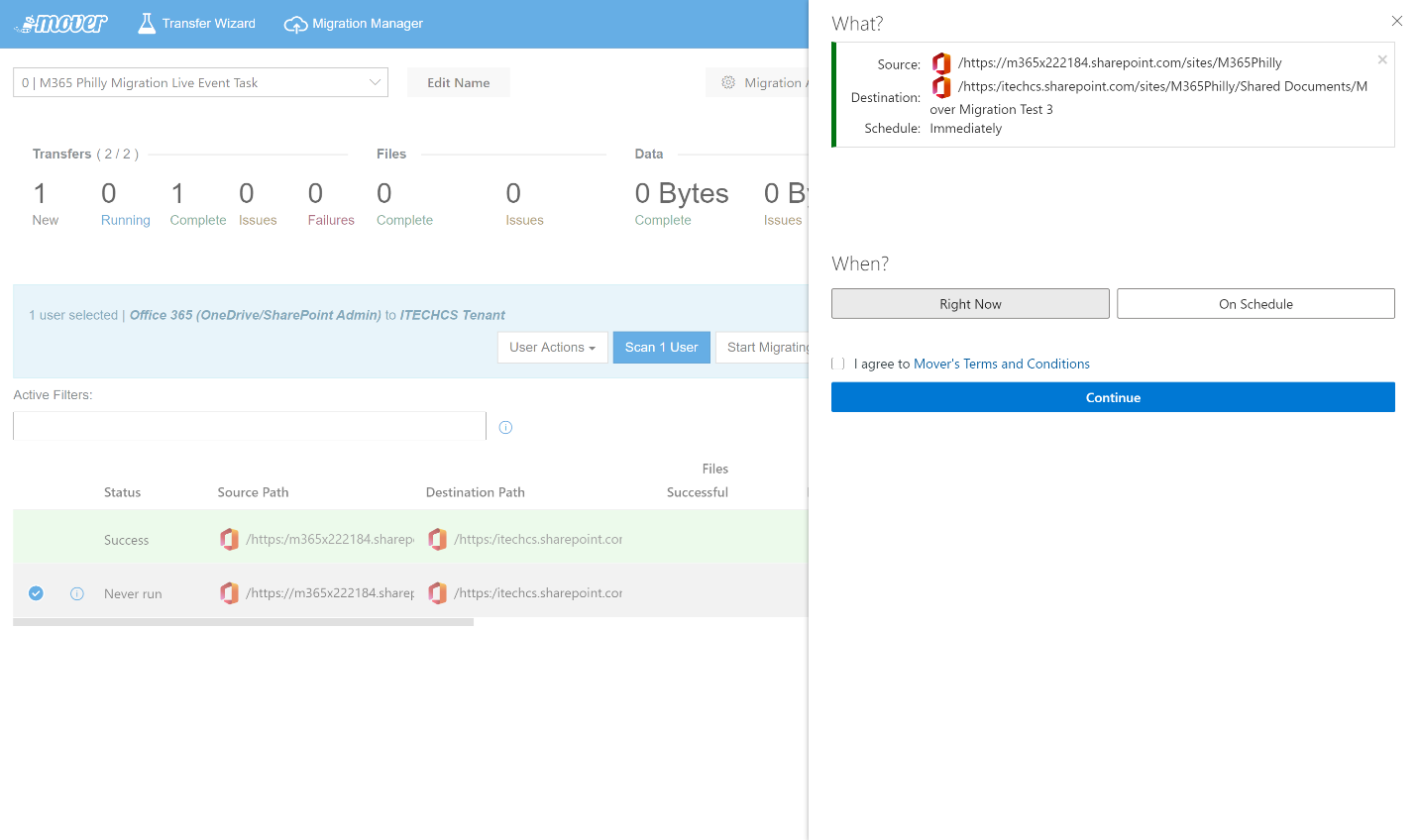Agree to Mover's Terms checkbox
This screenshot has height=840, width=1418.
coord(838,364)
